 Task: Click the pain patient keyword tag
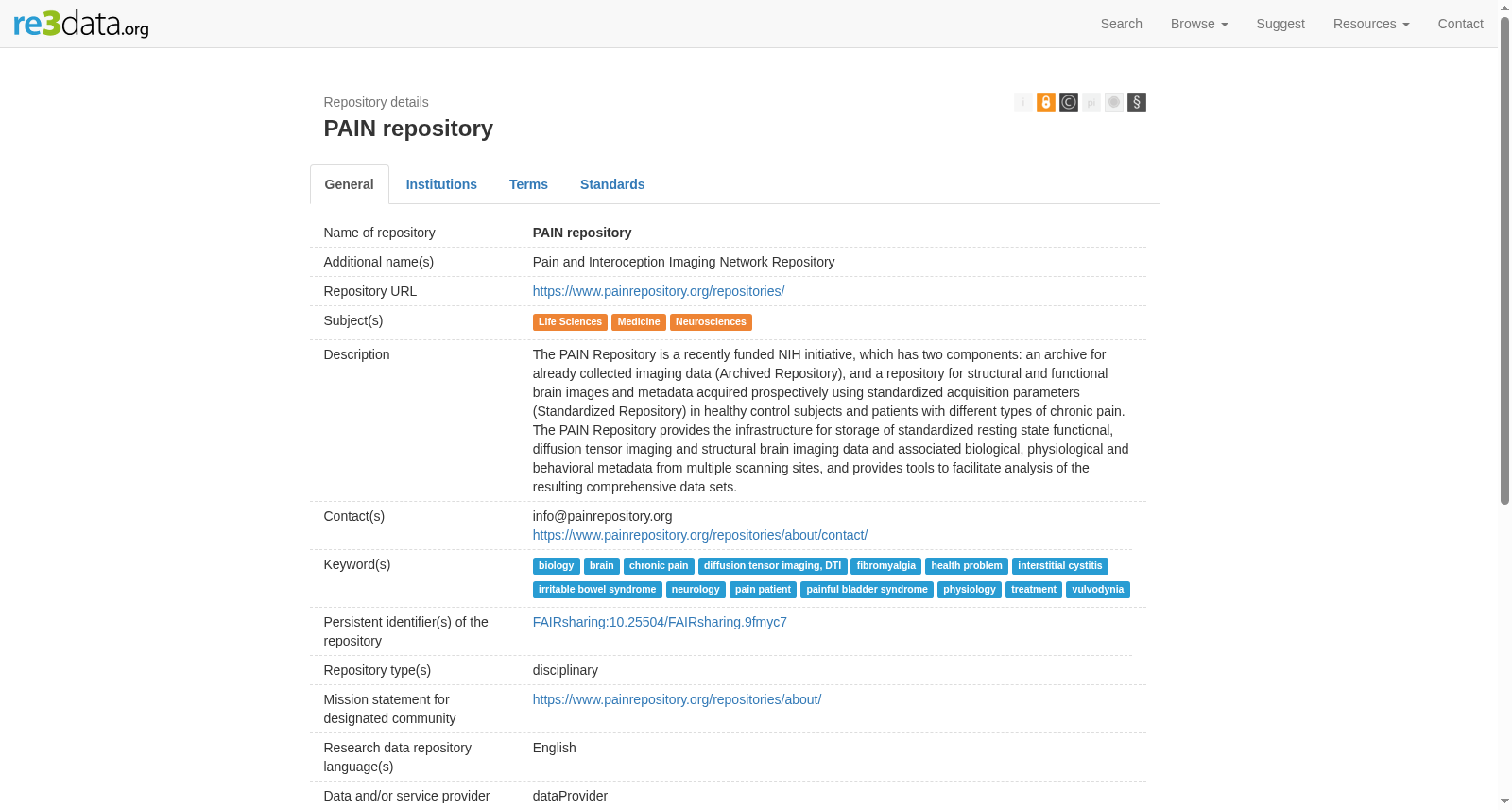click(x=763, y=590)
